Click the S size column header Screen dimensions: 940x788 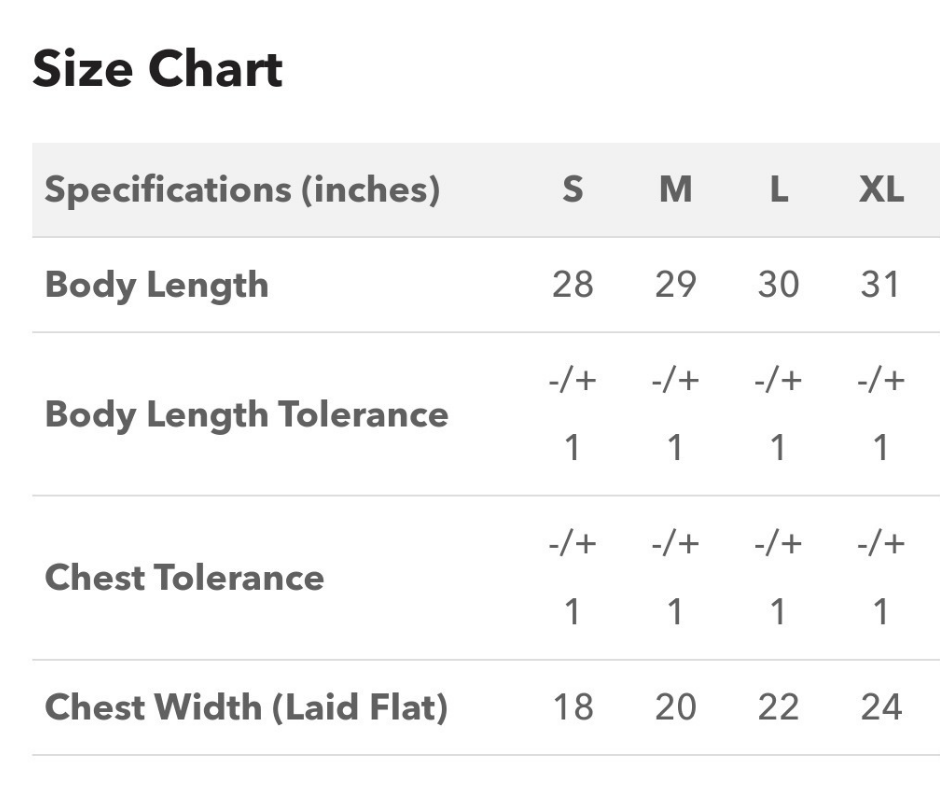coord(572,190)
